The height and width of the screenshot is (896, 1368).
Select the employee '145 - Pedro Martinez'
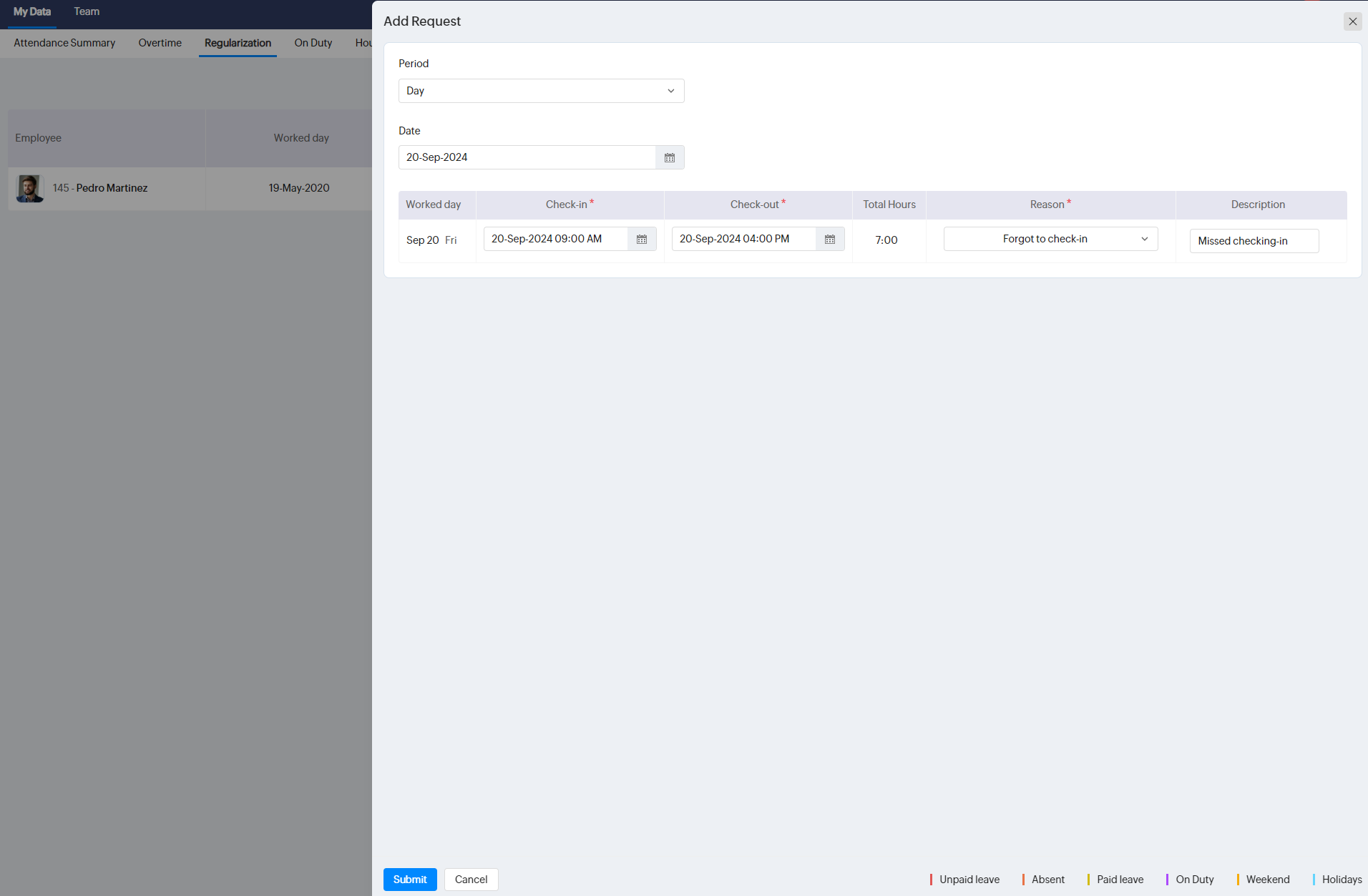[100, 188]
